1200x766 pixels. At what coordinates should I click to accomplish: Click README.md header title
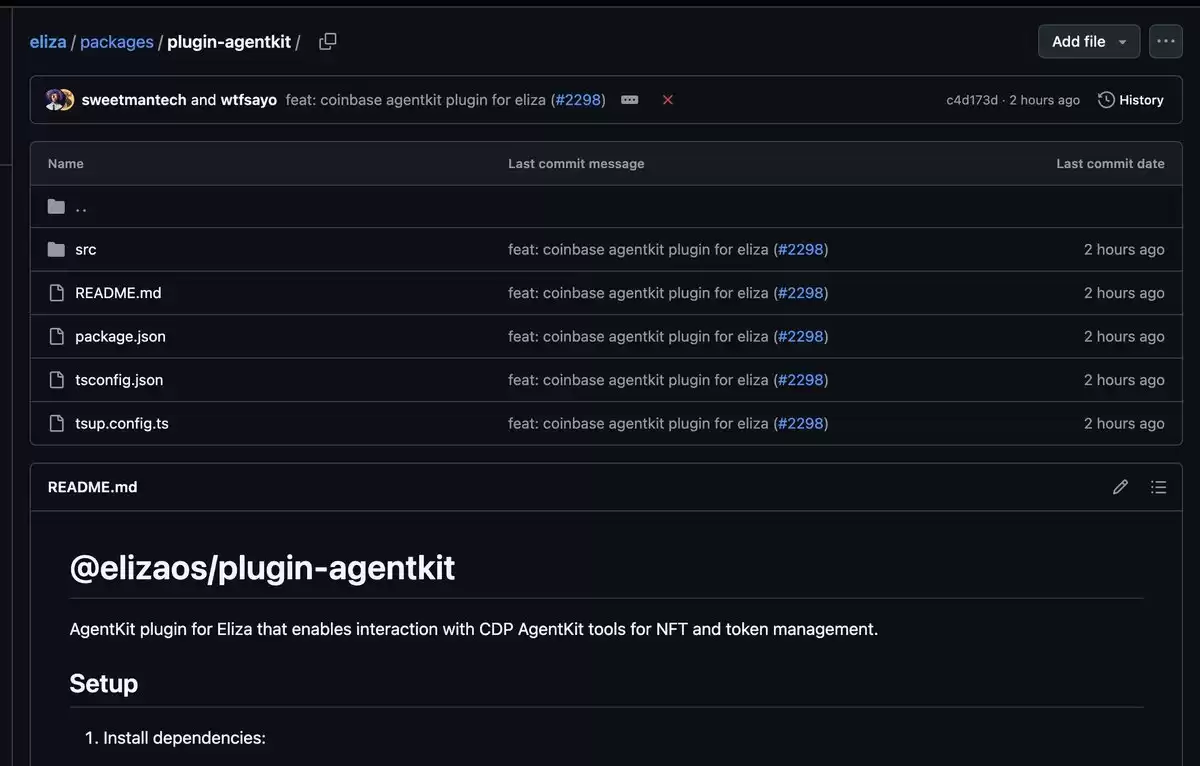(x=92, y=487)
